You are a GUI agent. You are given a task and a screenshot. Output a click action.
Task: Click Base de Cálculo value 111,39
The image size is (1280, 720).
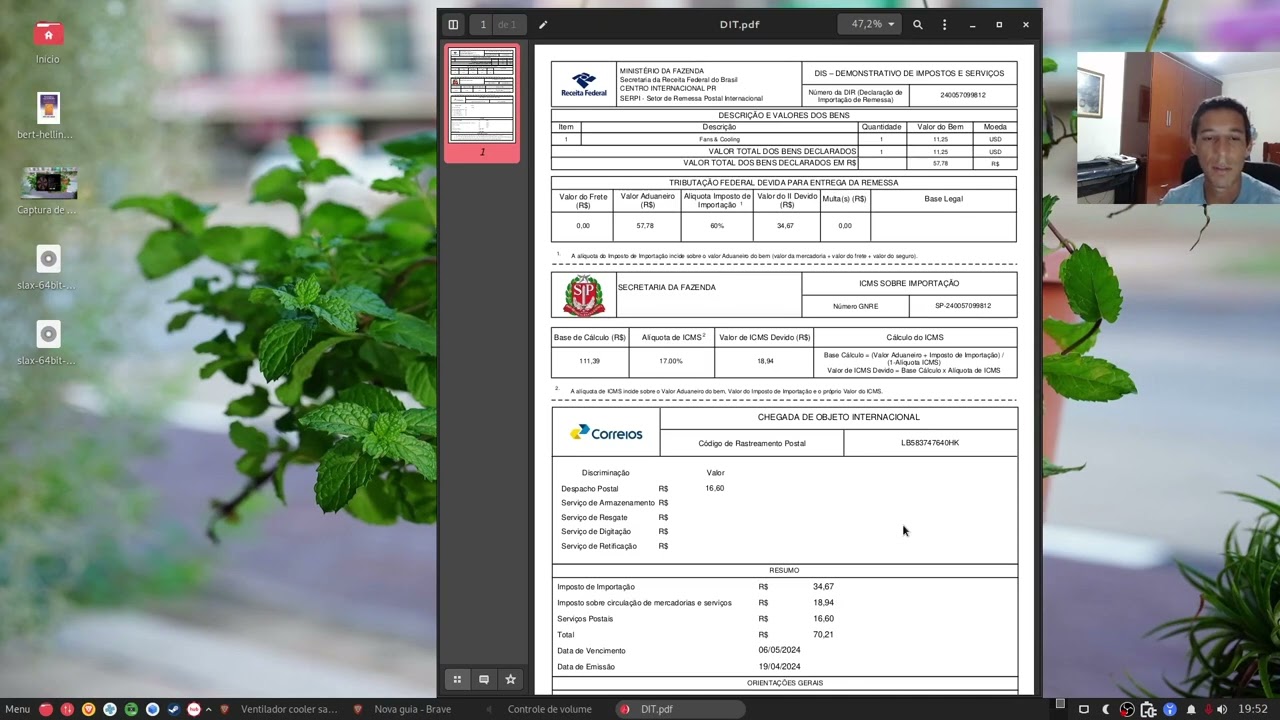(x=589, y=361)
